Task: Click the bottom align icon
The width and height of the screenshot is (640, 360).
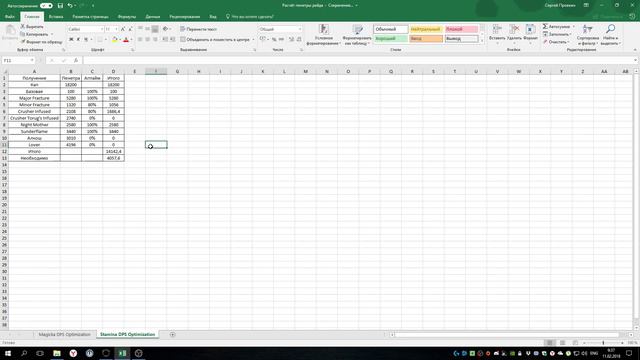Action: pyautogui.click(x=155, y=29)
